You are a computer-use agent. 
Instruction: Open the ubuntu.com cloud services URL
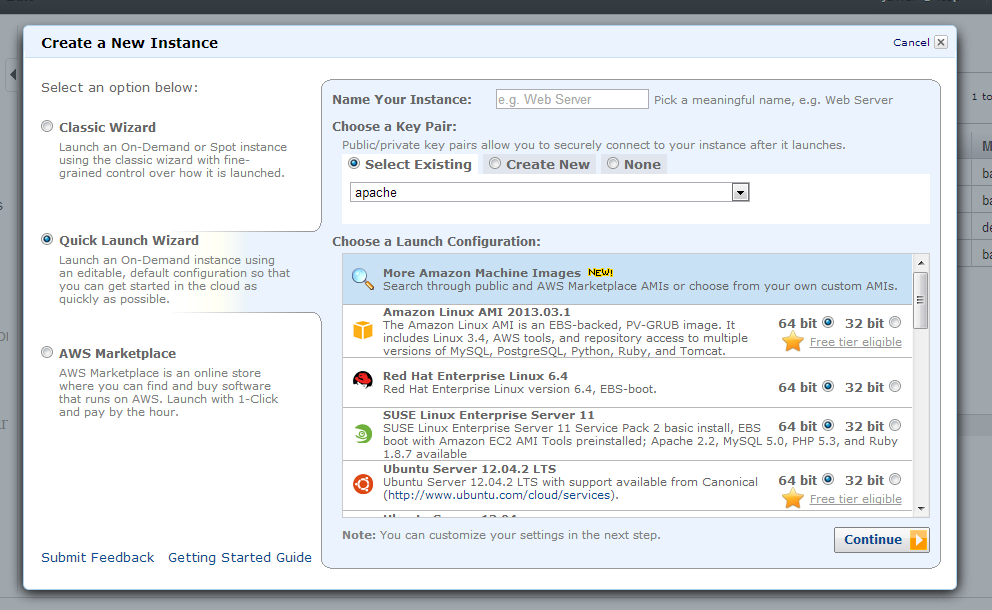499,495
